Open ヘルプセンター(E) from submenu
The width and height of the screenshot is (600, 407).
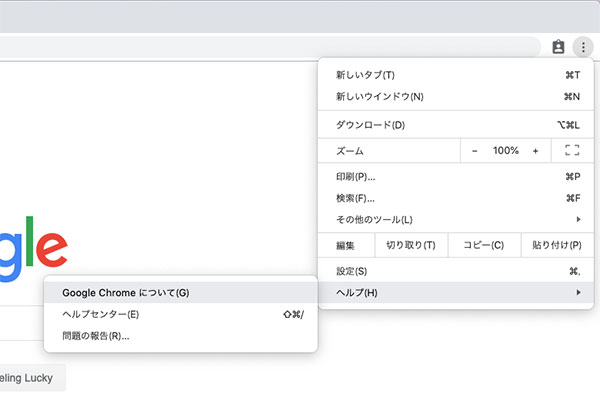pos(100,314)
